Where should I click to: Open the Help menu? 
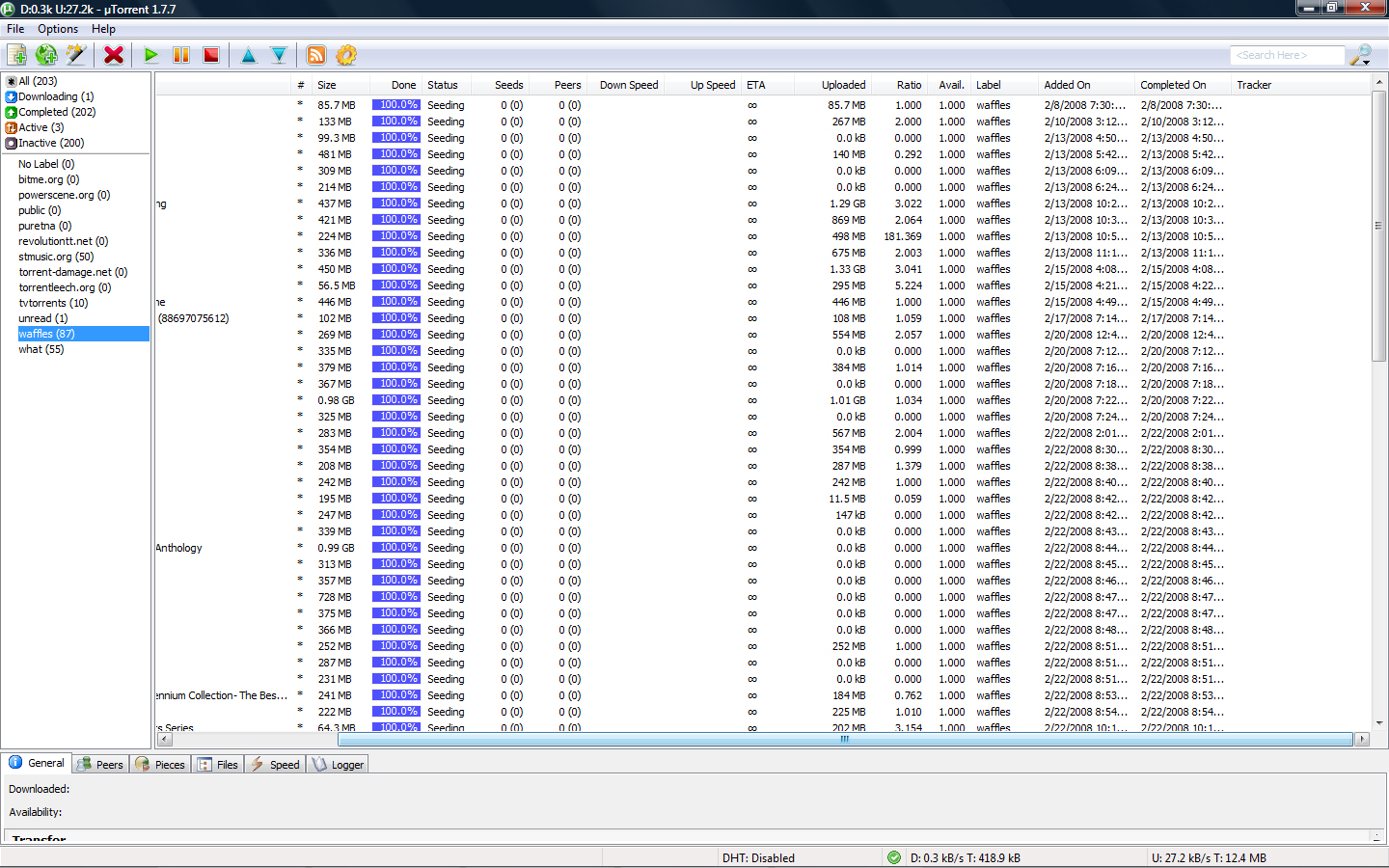[x=103, y=29]
